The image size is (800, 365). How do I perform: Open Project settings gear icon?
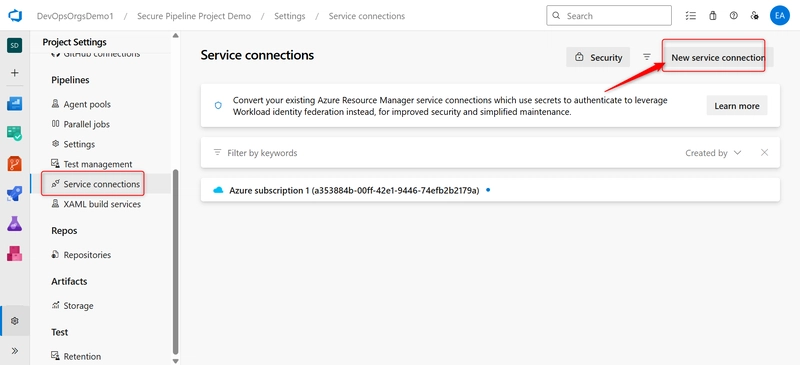(x=14, y=321)
